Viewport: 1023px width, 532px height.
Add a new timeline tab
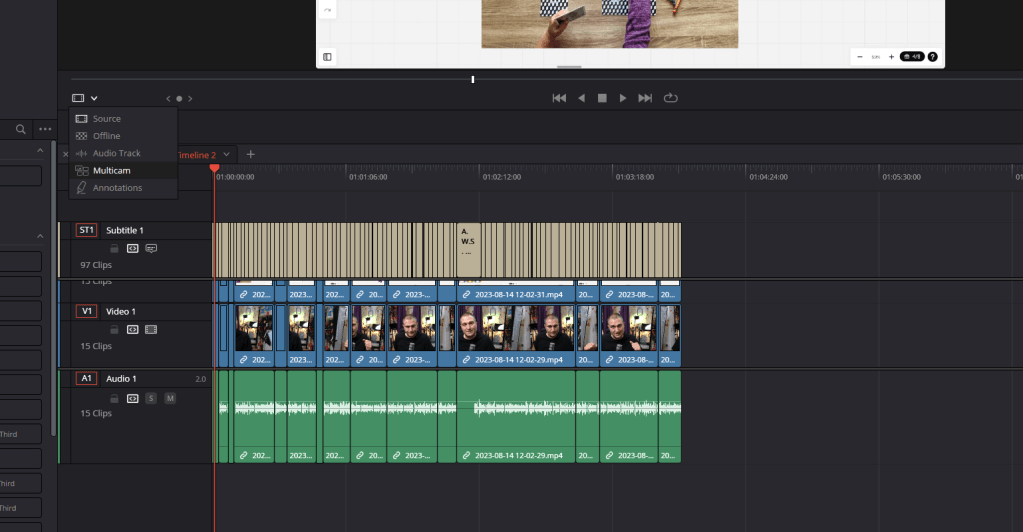pos(251,155)
